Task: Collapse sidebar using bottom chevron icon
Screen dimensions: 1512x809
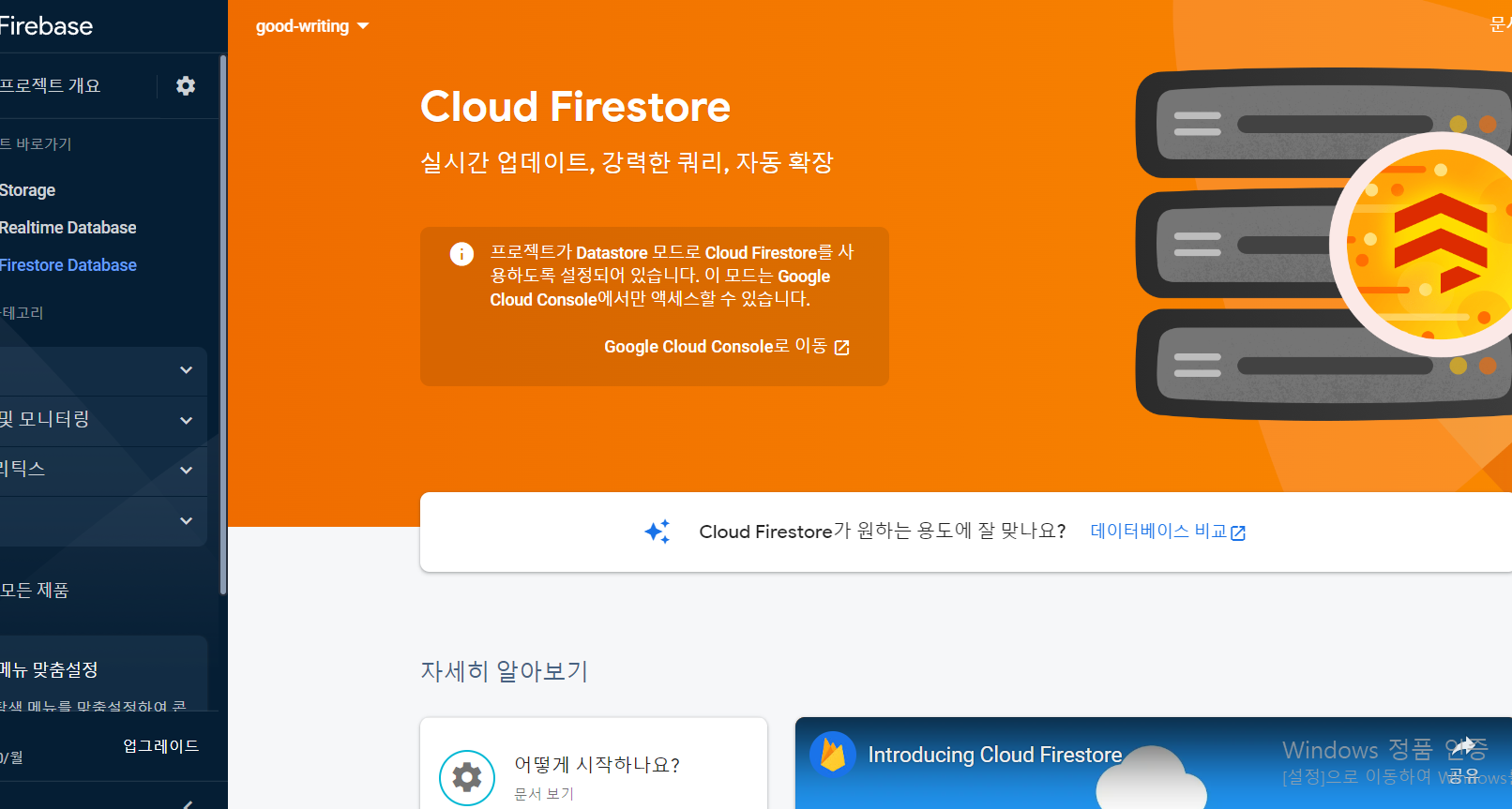Action: 188,803
